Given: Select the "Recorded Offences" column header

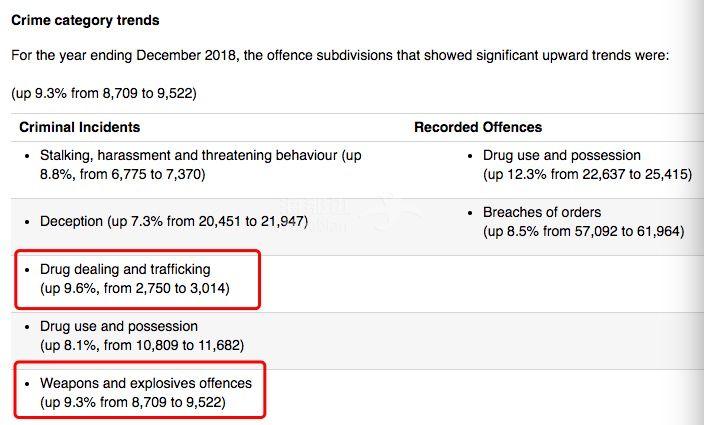Looking at the screenshot, I should click(x=478, y=127).
